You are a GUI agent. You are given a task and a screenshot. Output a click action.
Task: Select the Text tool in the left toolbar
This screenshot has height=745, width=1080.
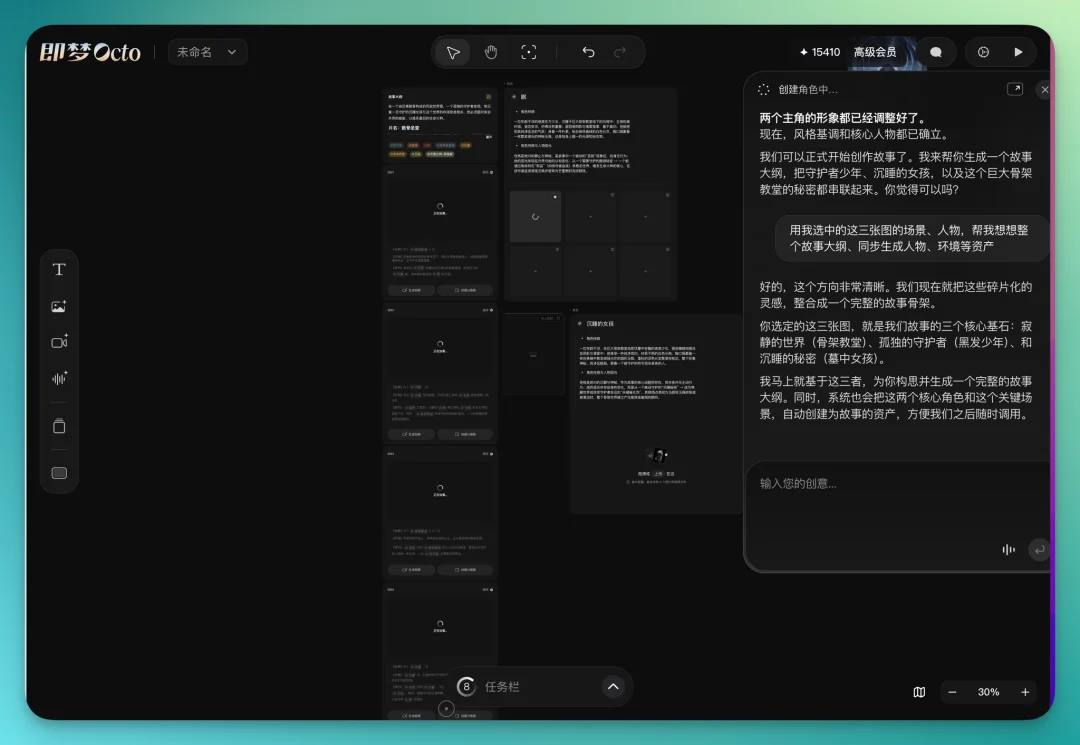(x=59, y=268)
